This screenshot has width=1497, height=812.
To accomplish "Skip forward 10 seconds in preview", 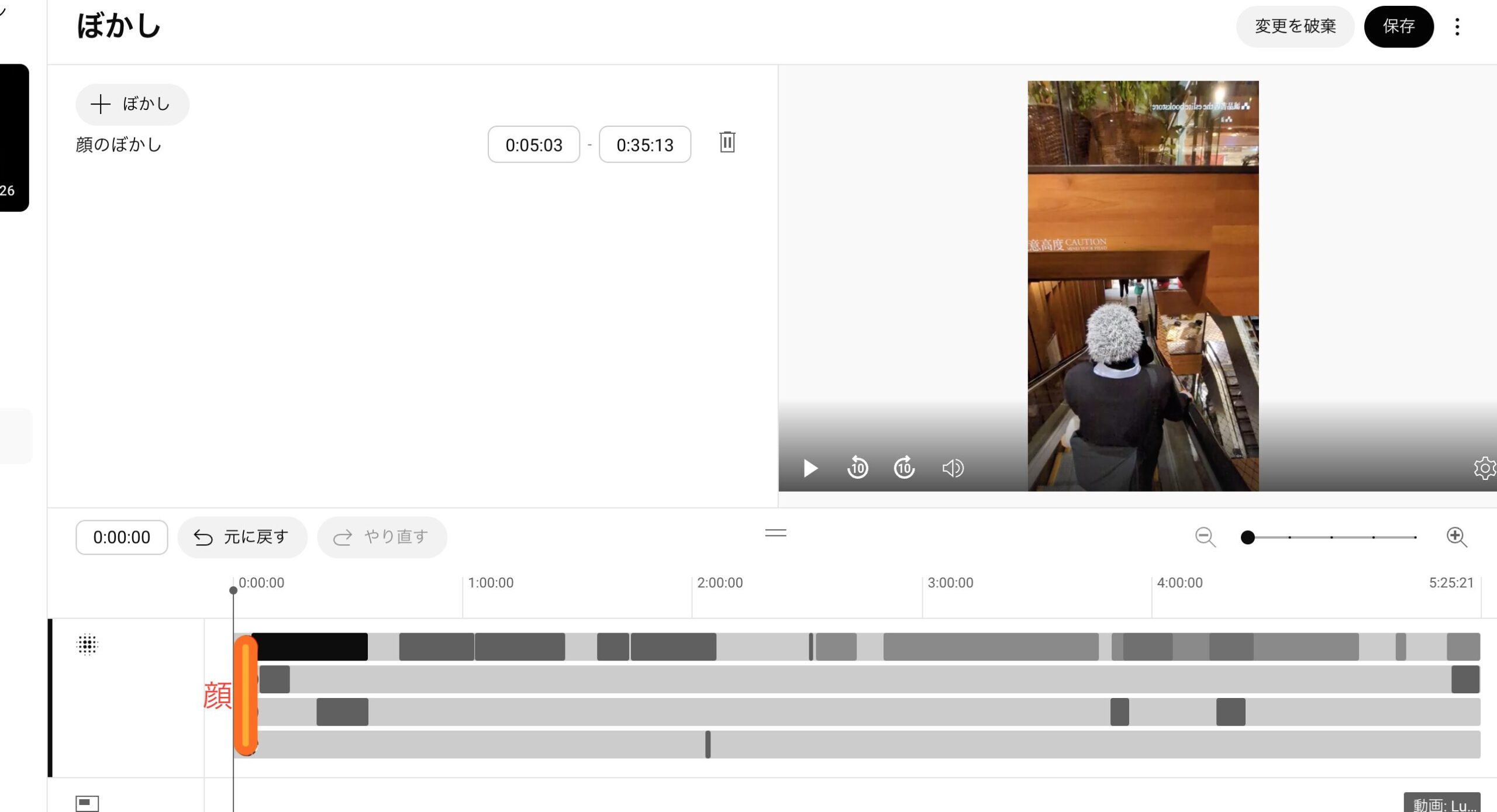I will 904,468.
